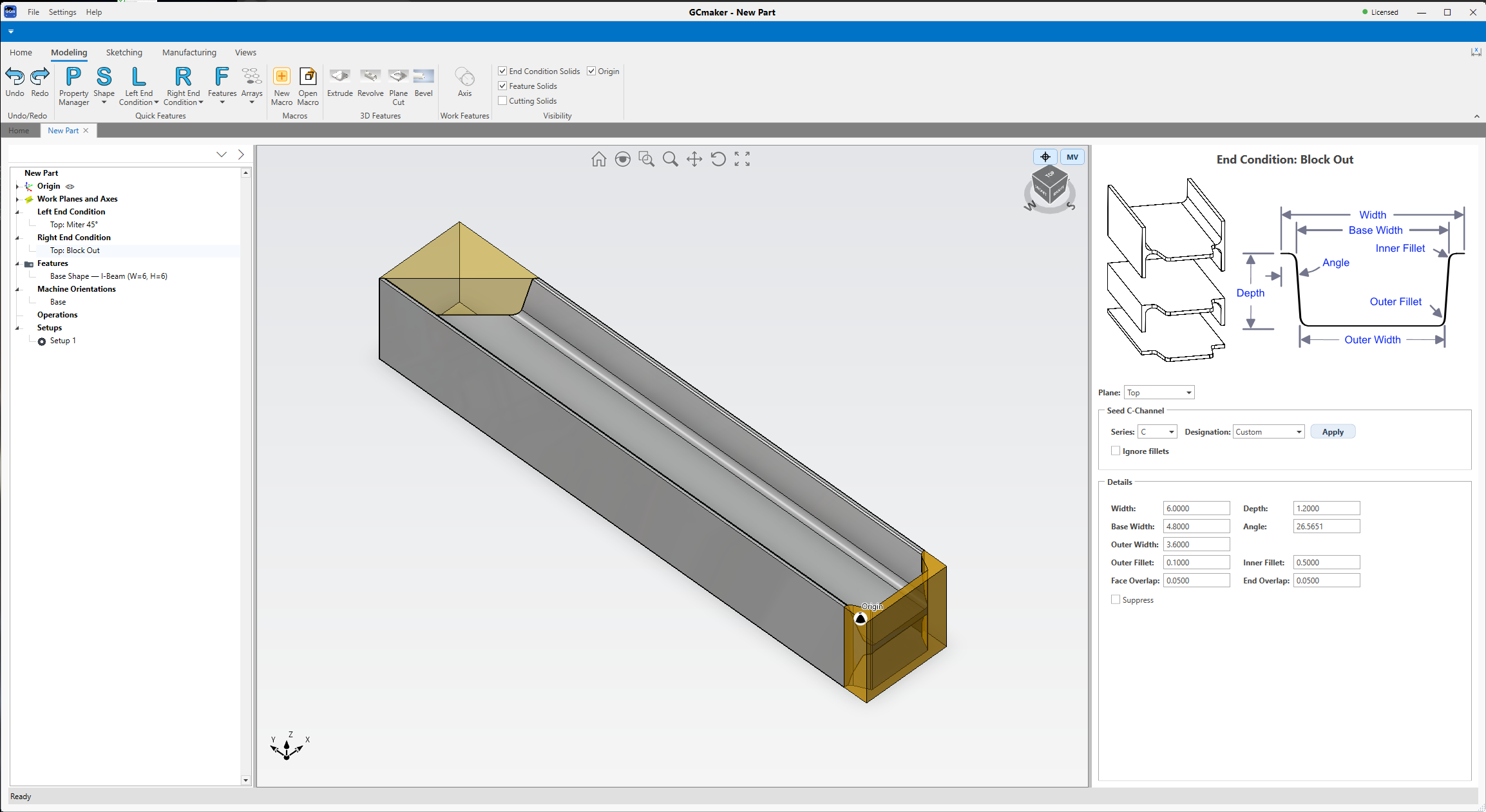Open the Settings menu
The height and width of the screenshot is (812, 1486).
tap(62, 12)
